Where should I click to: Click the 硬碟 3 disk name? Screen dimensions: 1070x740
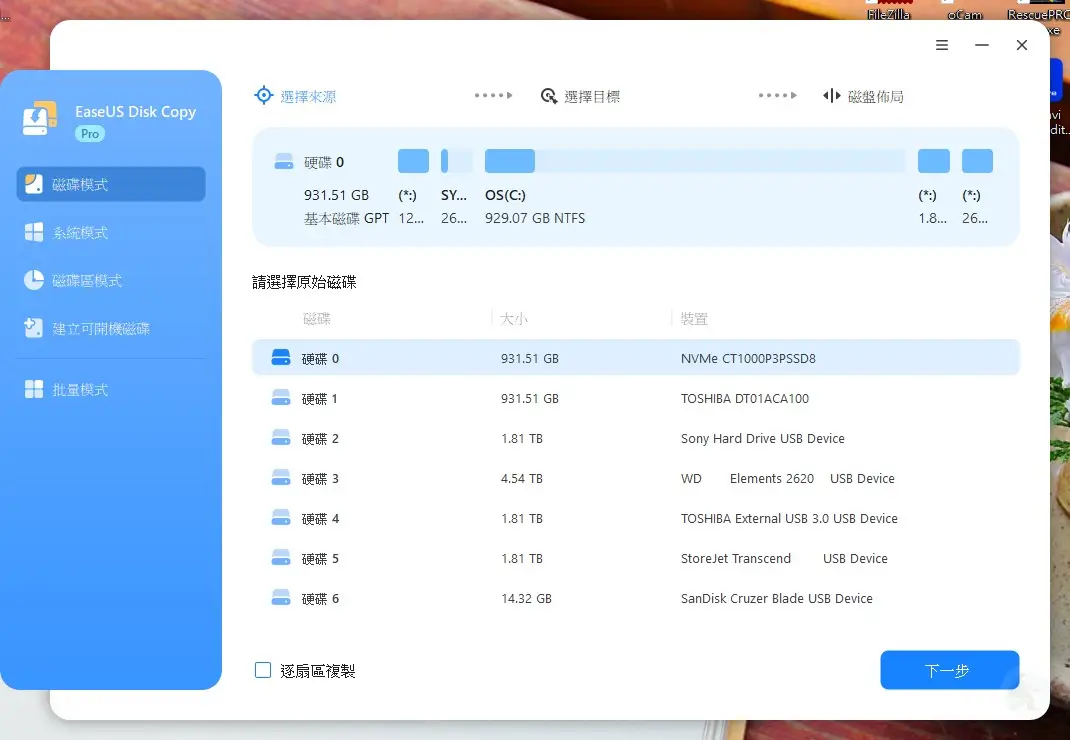pyautogui.click(x=320, y=479)
